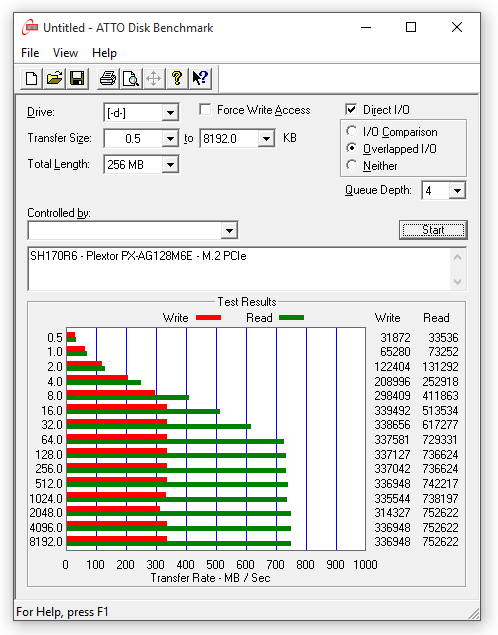Open the File menu
This screenshot has height=635, width=498.
click(30, 53)
